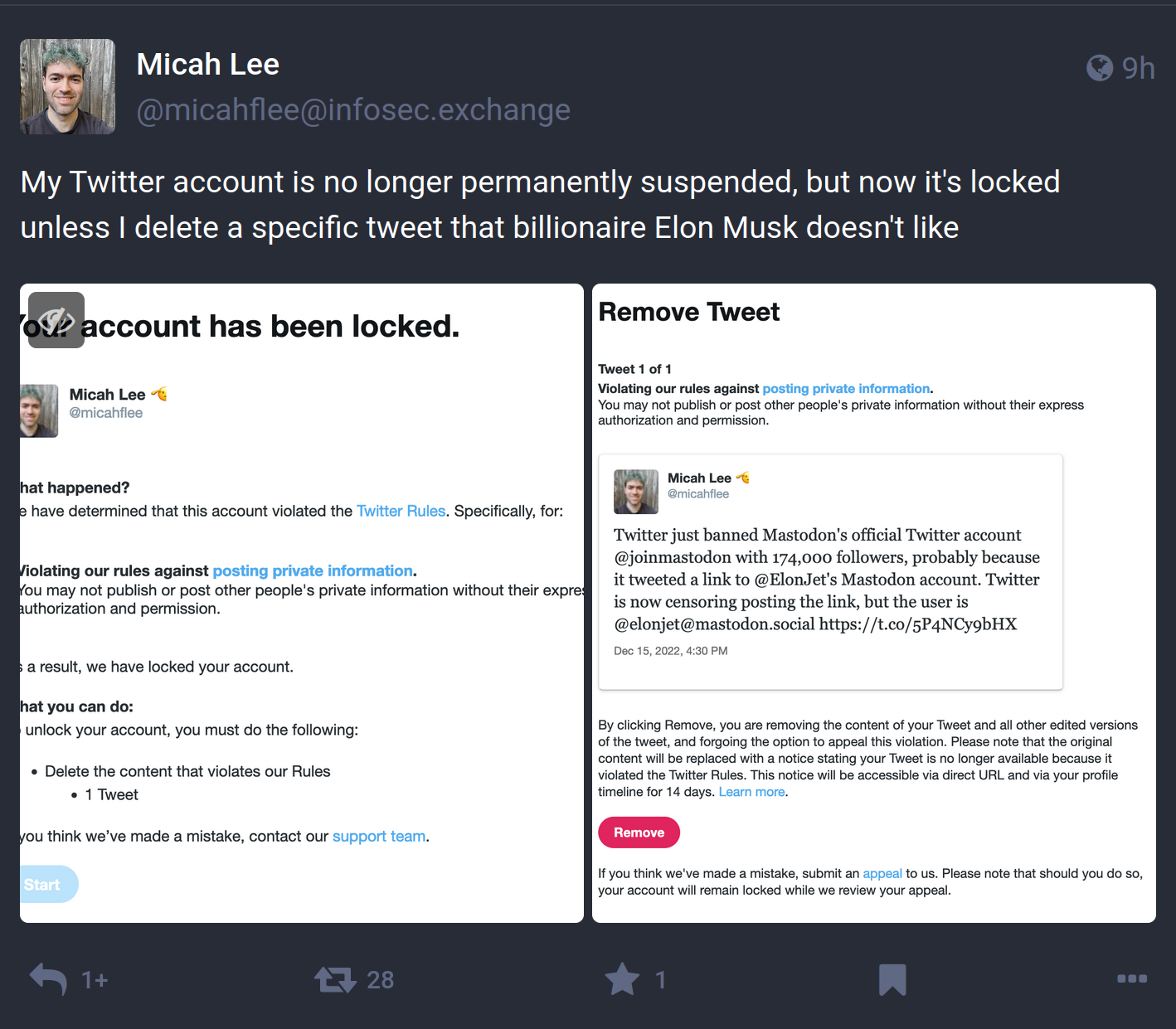The height and width of the screenshot is (1029, 1176).
Task: Boost this post via retweet icon
Action: pyautogui.click(x=335, y=980)
